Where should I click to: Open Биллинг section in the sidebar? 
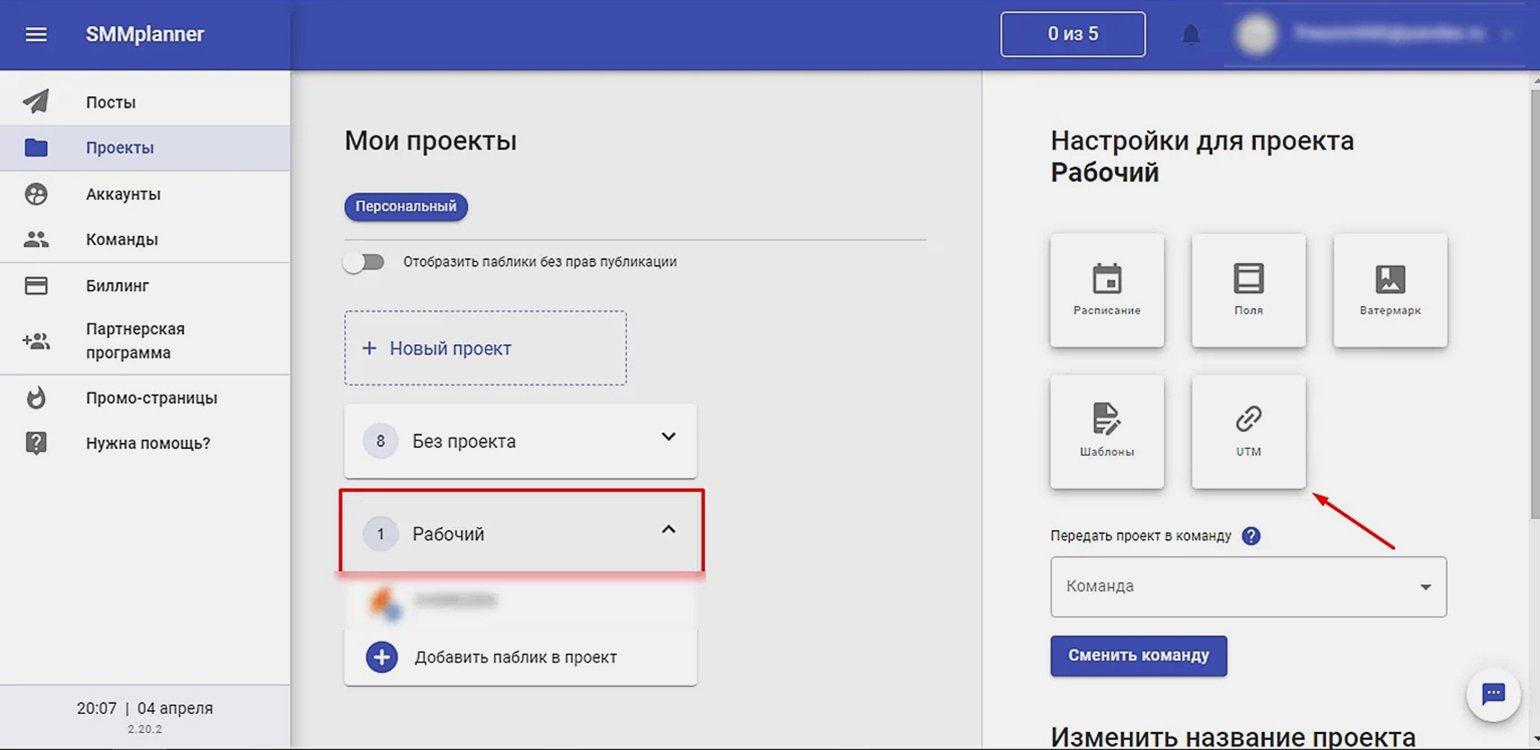pyautogui.click(x=117, y=286)
